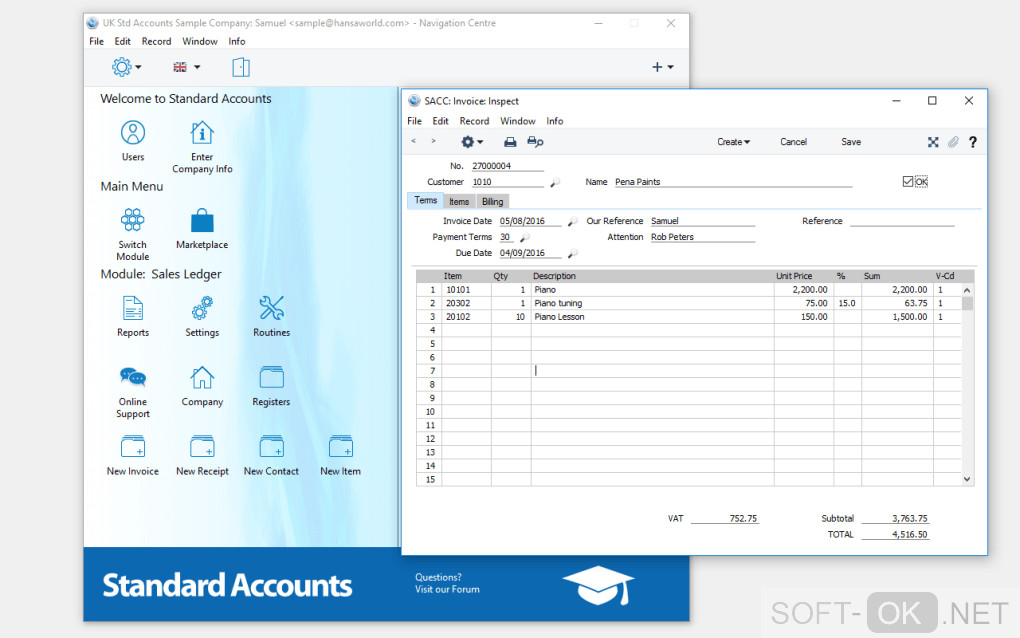This screenshot has height=638, width=1020.
Task: Open Window menu in Navigation Centre
Action: click(200, 41)
